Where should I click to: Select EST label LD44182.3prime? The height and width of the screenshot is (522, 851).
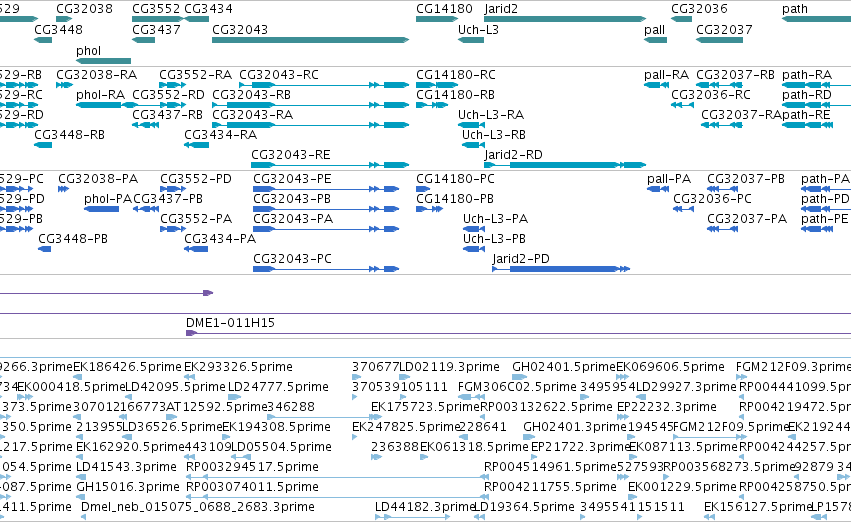(x=426, y=507)
